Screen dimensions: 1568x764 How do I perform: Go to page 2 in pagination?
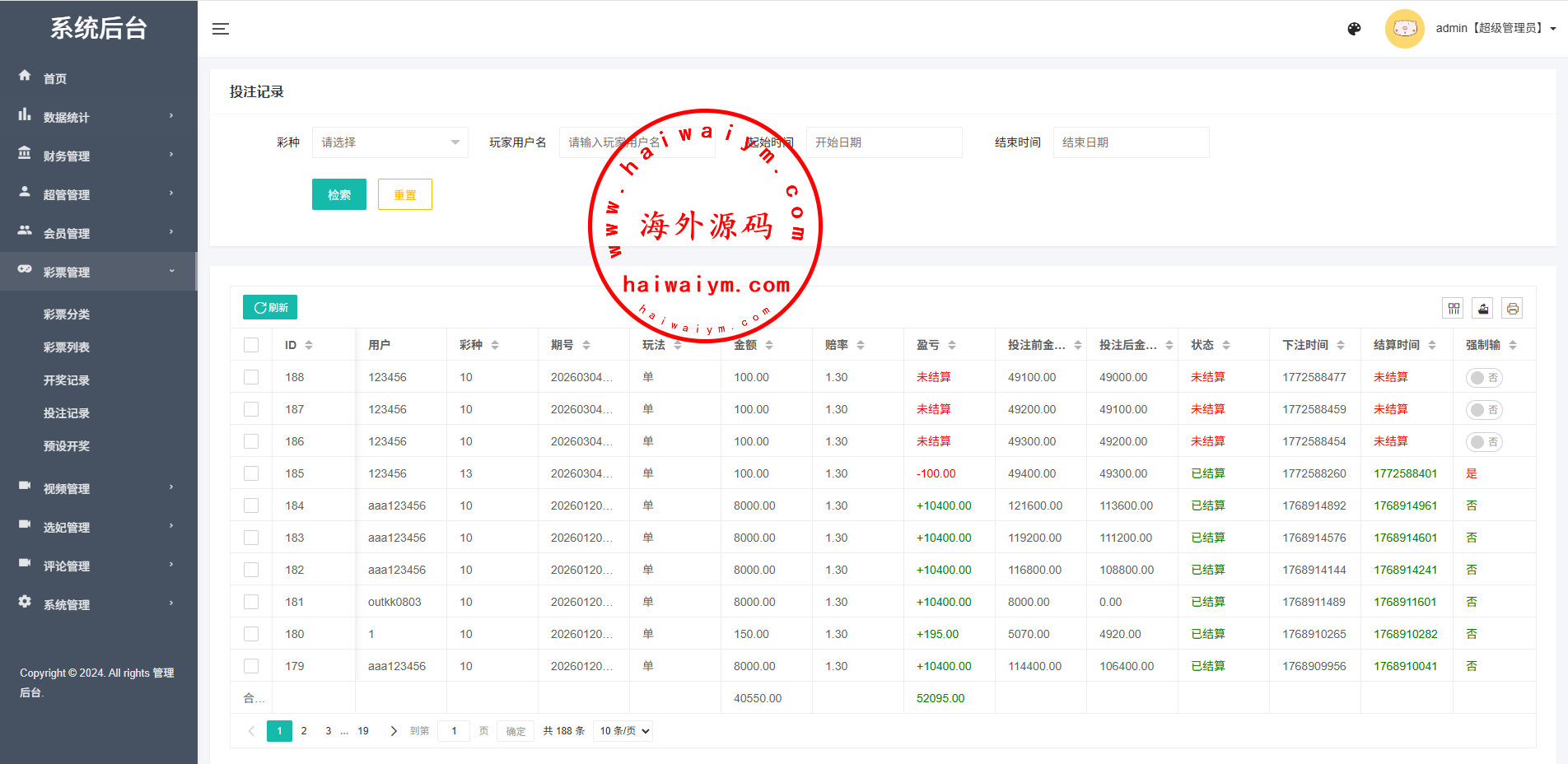tap(304, 731)
